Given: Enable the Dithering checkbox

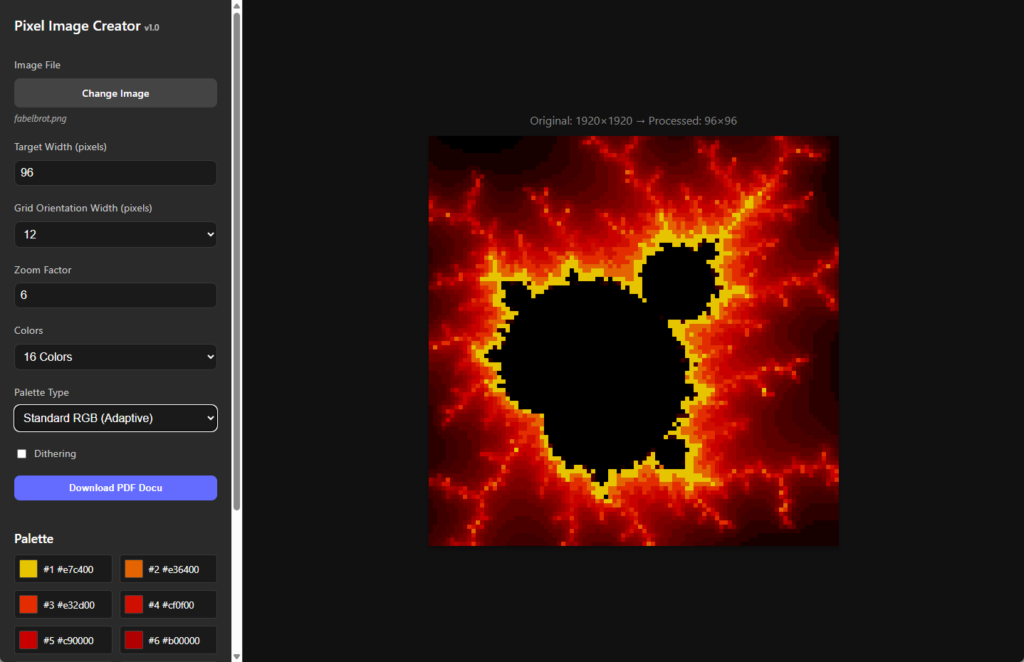Looking at the screenshot, I should 22,454.
